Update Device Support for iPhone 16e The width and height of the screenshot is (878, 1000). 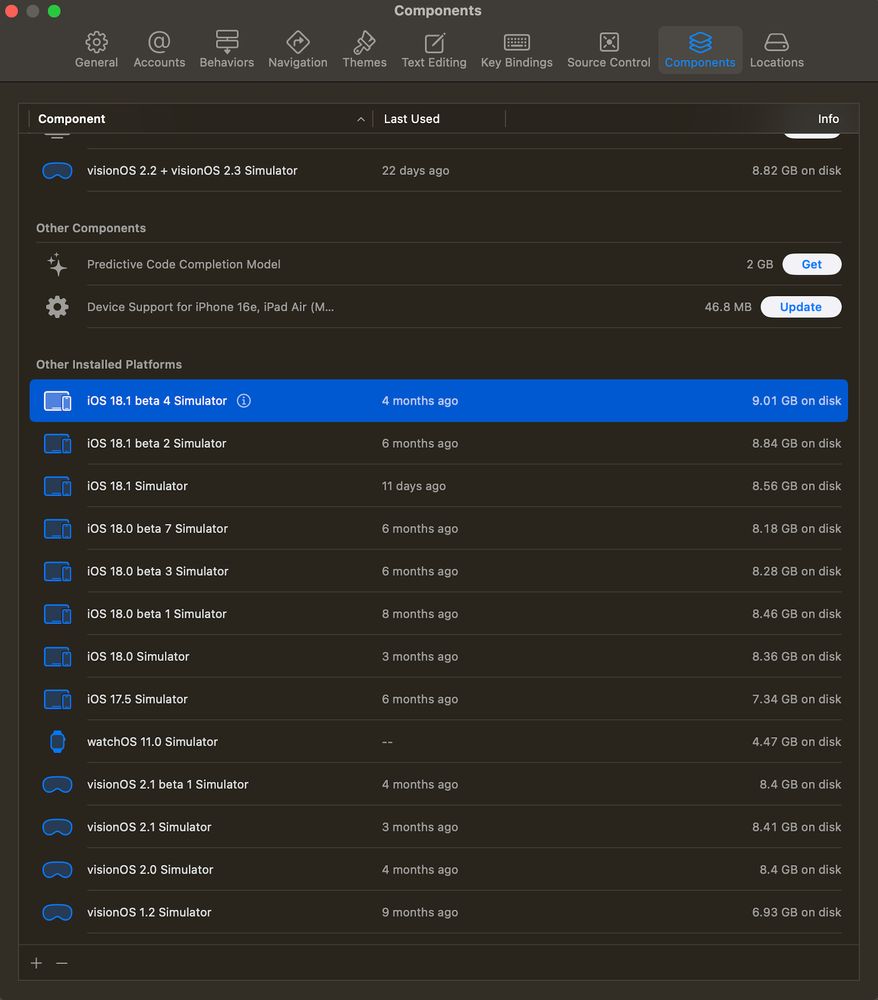[x=801, y=307]
